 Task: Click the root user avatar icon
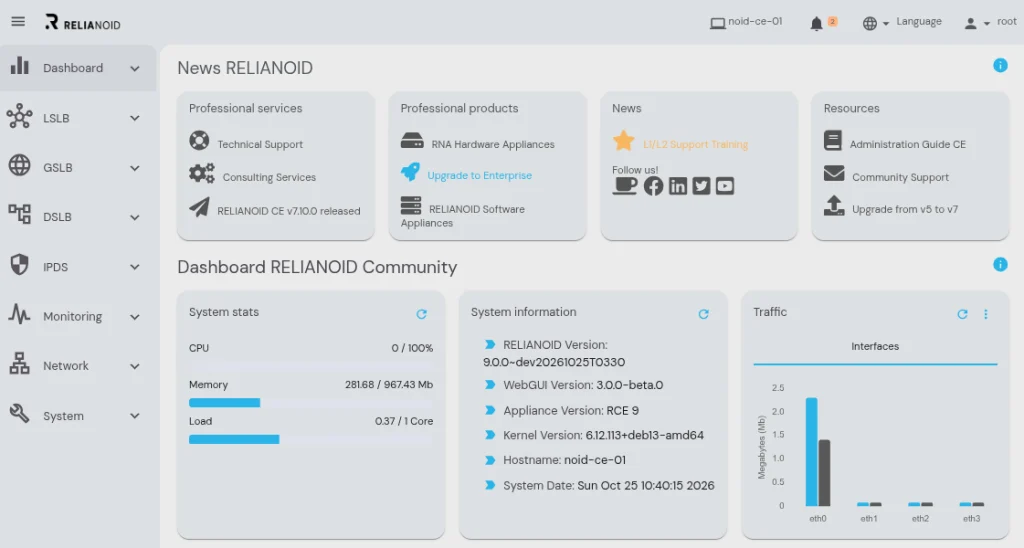point(970,24)
